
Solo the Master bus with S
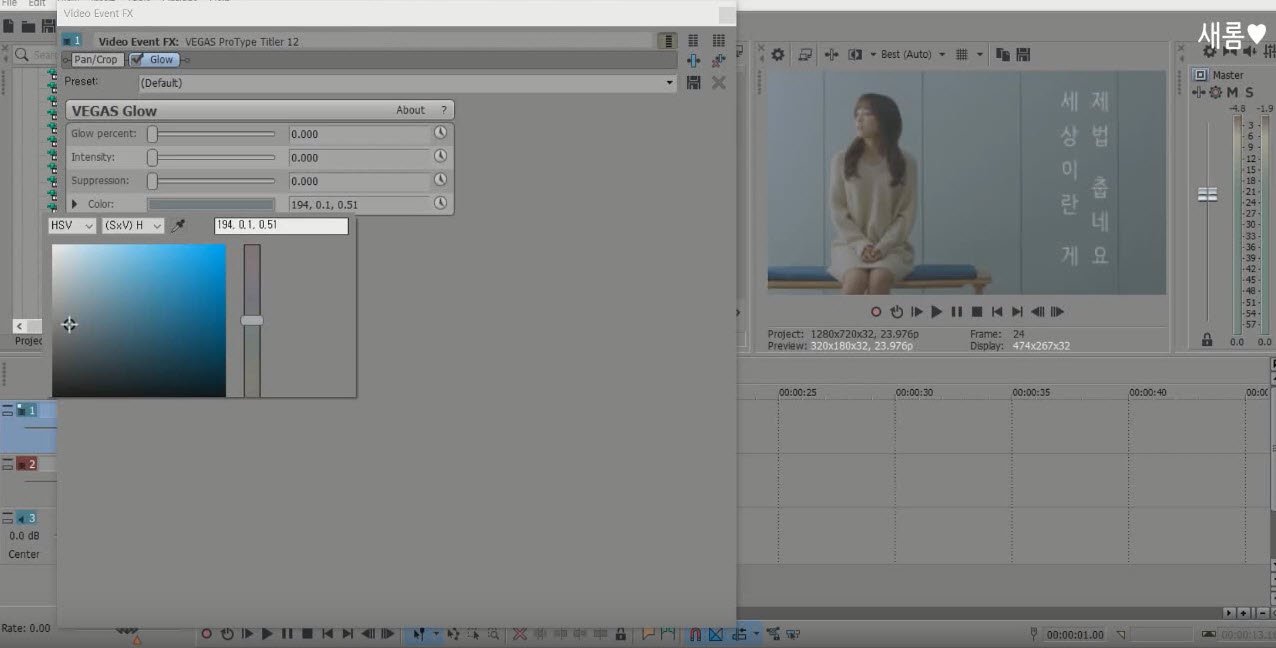(1249, 92)
